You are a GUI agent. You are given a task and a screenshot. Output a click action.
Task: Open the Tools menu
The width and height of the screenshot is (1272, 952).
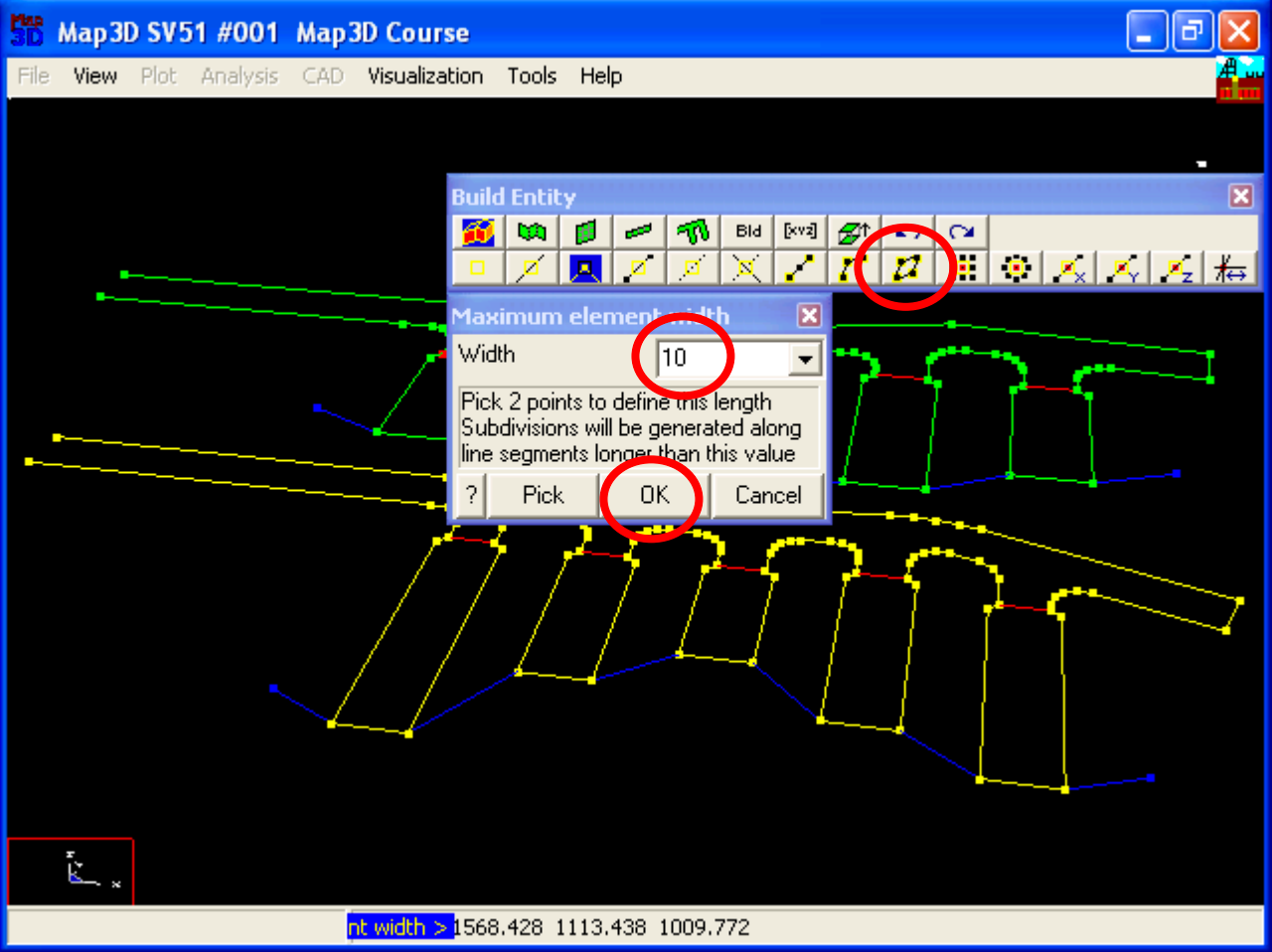[x=532, y=76]
